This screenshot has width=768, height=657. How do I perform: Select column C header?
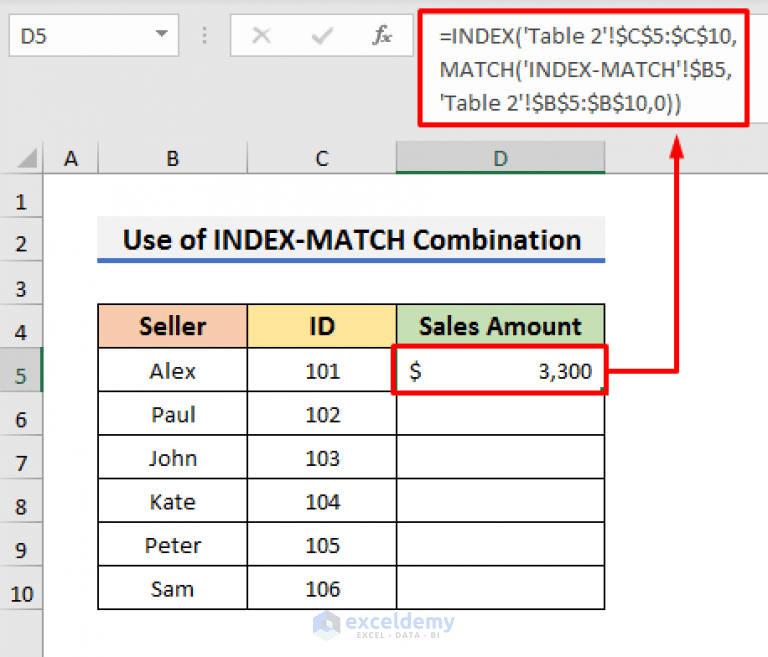point(321,158)
